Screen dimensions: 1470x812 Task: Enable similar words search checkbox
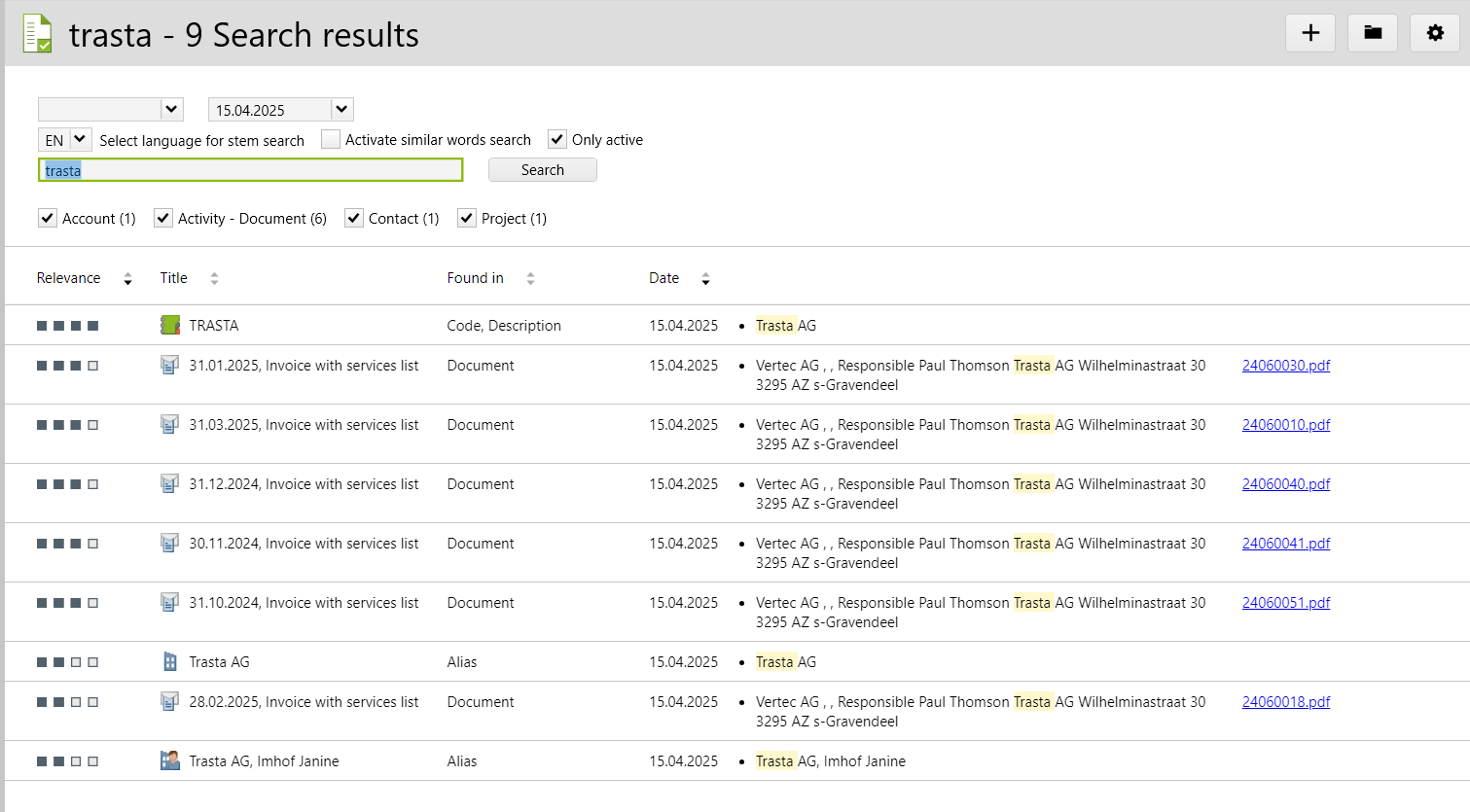click(x=331, y=139)
